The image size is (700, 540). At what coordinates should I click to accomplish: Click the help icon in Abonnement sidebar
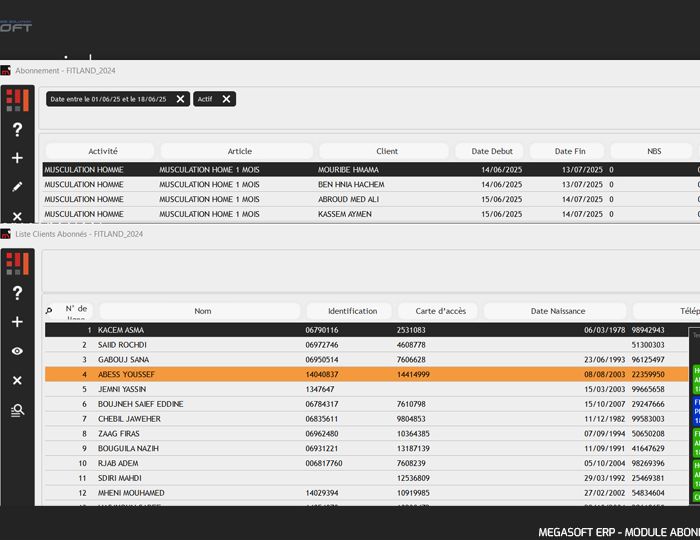tap(17, 130)
